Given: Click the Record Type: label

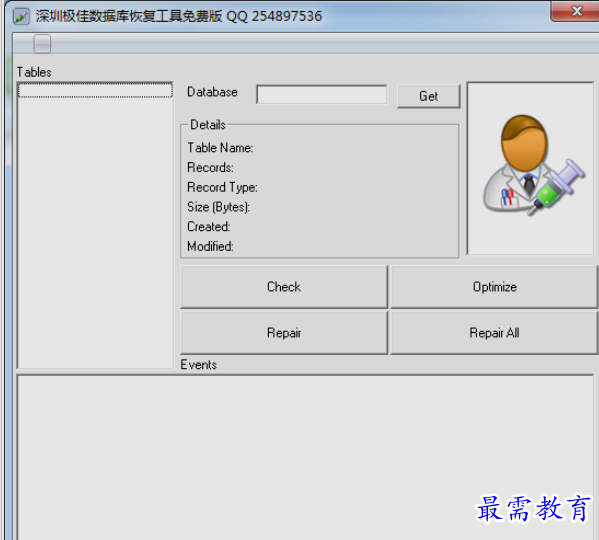Looking at the screenshot, I should (x=222, y=188).
